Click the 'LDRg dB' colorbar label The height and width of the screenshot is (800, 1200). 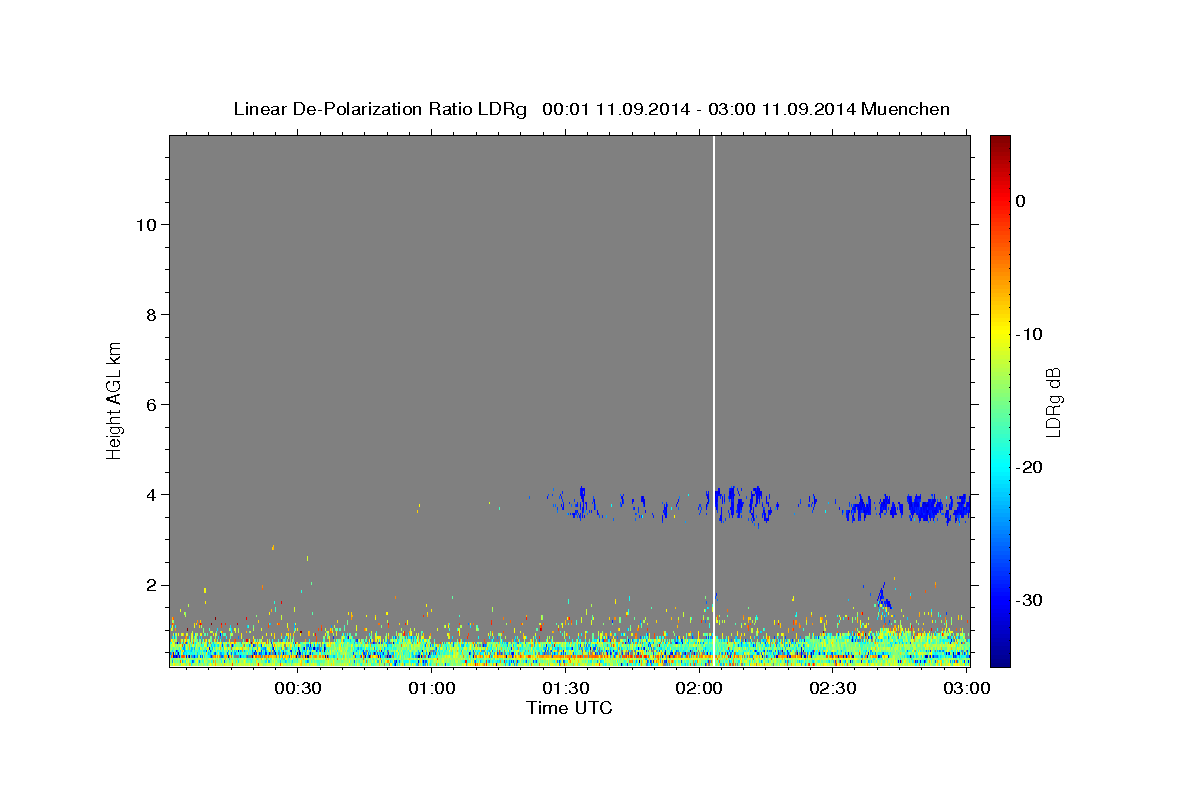[1053, 402]
